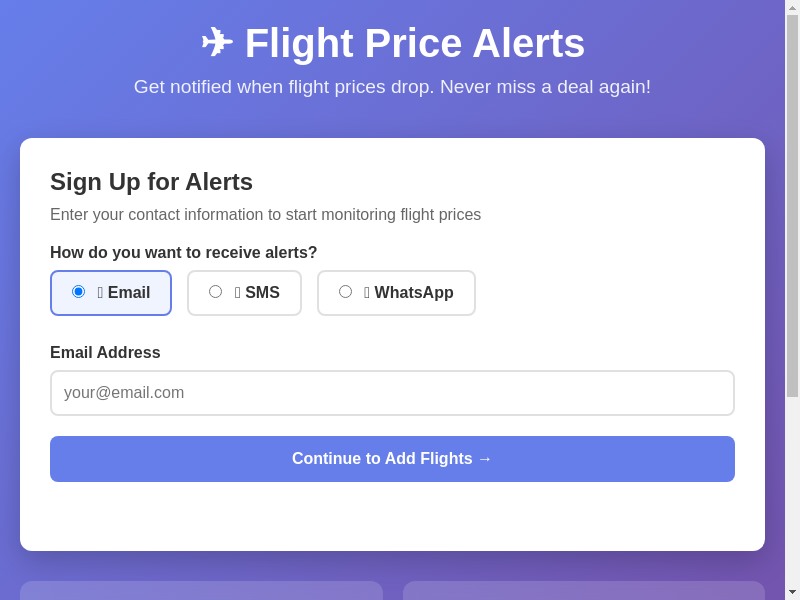
Task: Click the icon glyph beside the SMS label
Action: tap(237, 293)
